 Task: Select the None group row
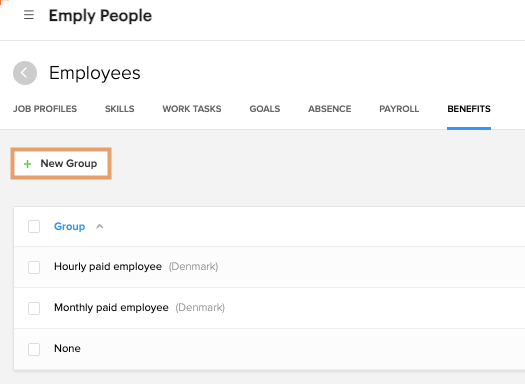(x=269, y=349)
